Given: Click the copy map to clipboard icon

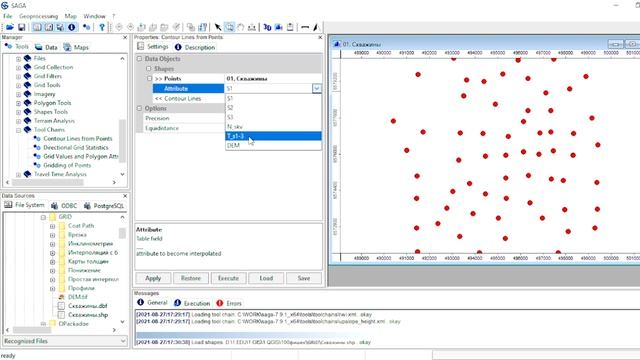Looking at the screenshot, I should tap(290, 27).
